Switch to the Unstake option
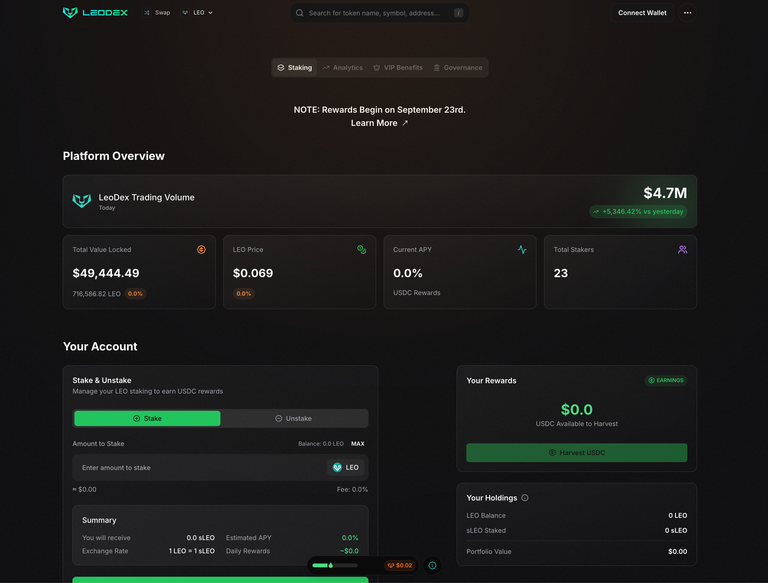768x583 pixels. point(293,418)
